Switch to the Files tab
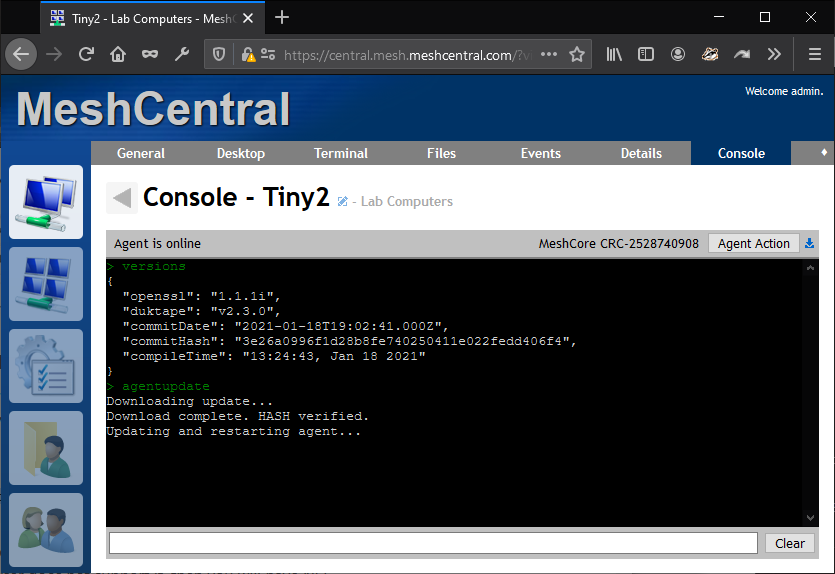835x574 pixels. pos(441,153)
